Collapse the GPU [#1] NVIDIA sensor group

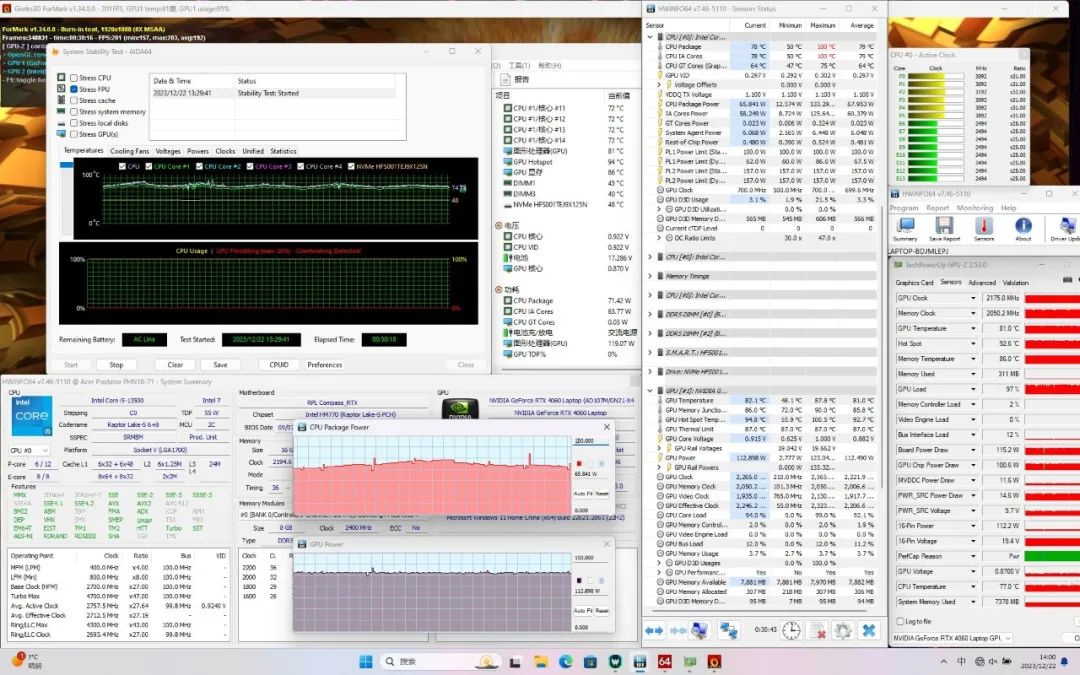tap(650, 391)
